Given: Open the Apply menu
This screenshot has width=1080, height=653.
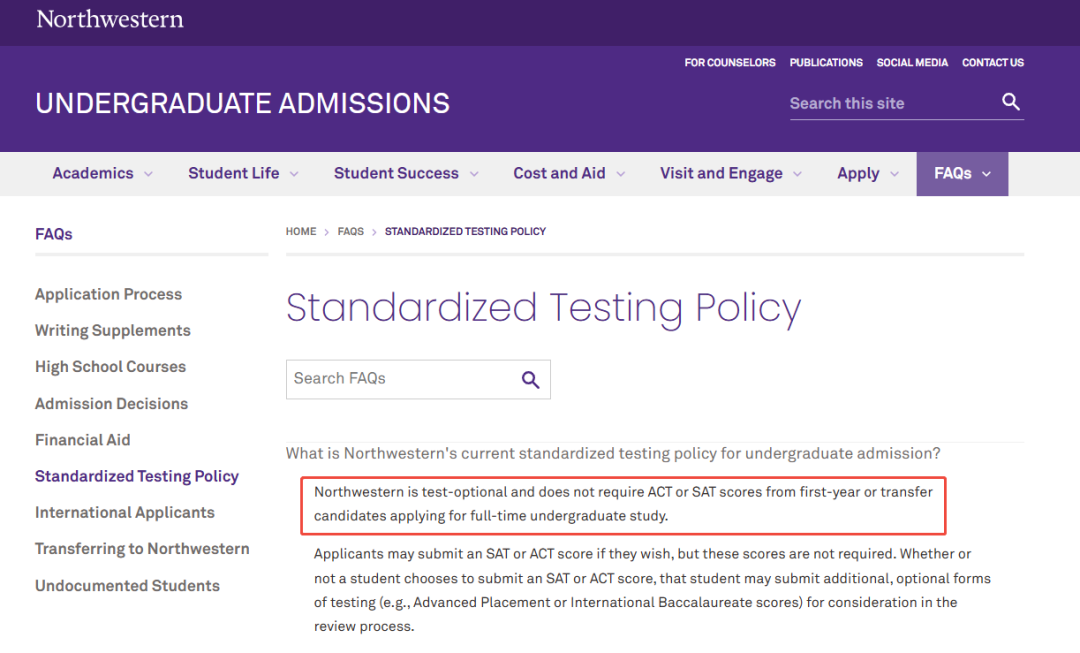Looking at the screenshot, I should (x=868, y=174).
